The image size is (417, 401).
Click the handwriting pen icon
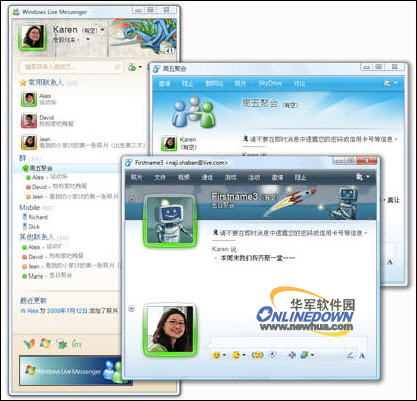click(x=350, y=355)
